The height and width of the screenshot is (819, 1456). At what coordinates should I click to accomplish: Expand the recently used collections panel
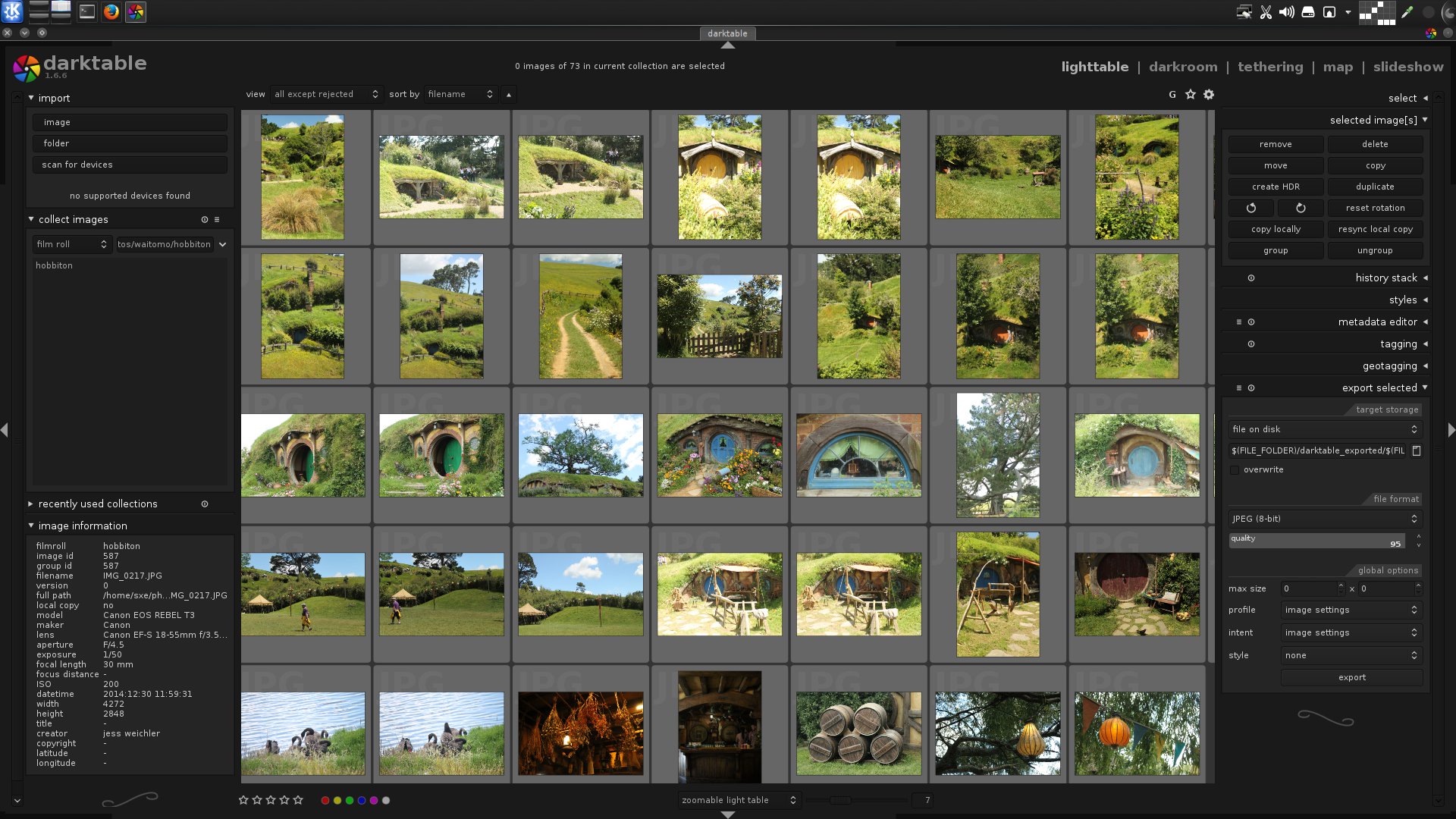(x=98, y=504)
